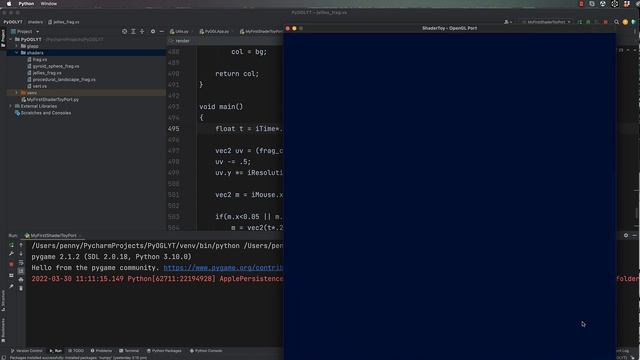Expand the venv folder
Screen dimensions: 640x360
[x=17, y=93]
